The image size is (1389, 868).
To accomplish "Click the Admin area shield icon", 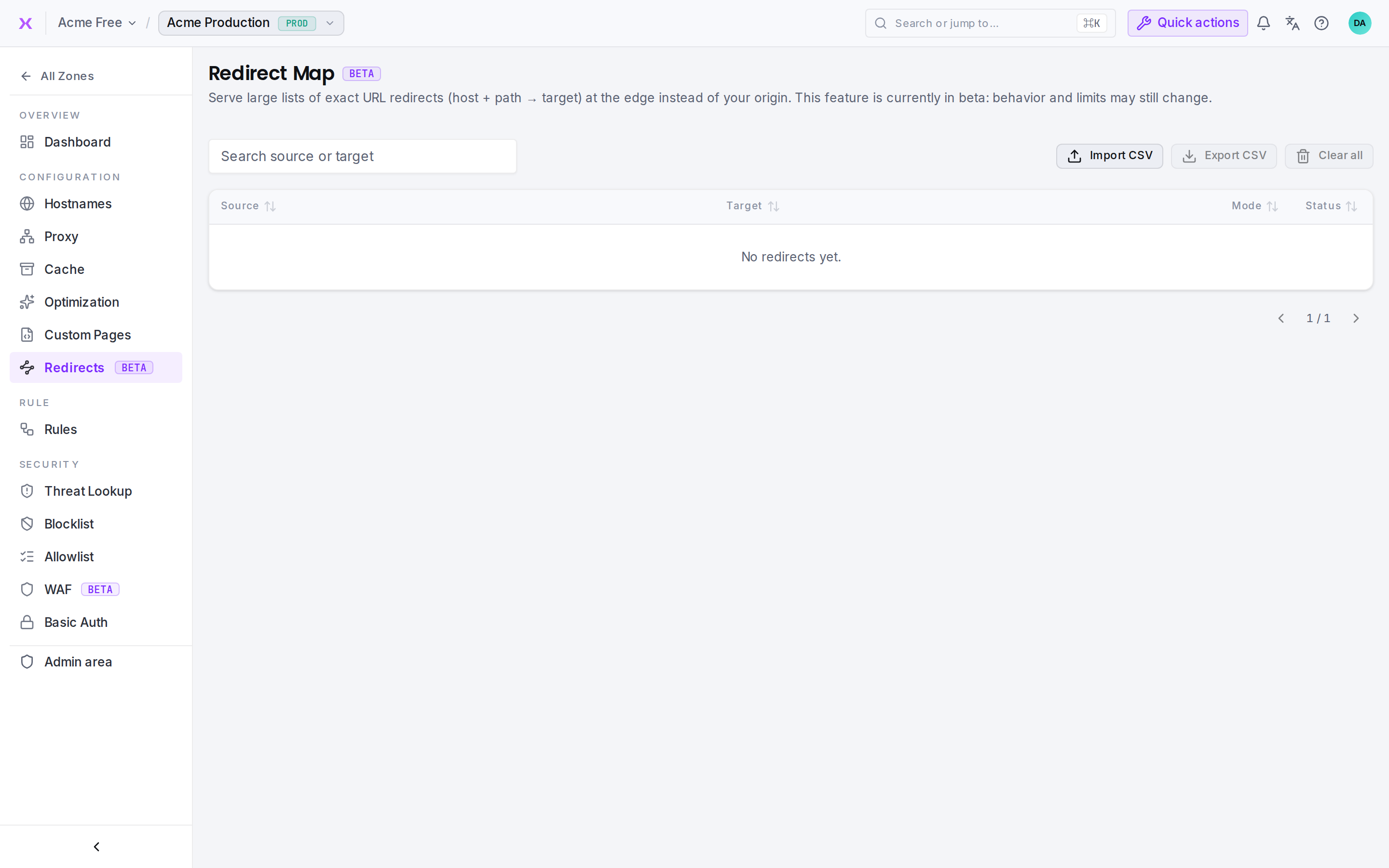I will click(x=27, y=662).
